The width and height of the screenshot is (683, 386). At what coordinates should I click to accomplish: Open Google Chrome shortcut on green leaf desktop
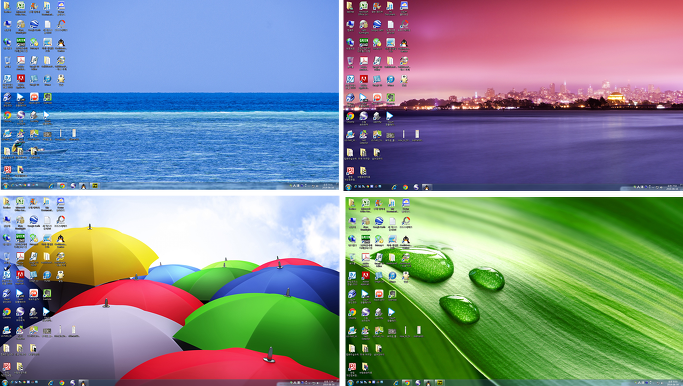[x=352, y=312]
